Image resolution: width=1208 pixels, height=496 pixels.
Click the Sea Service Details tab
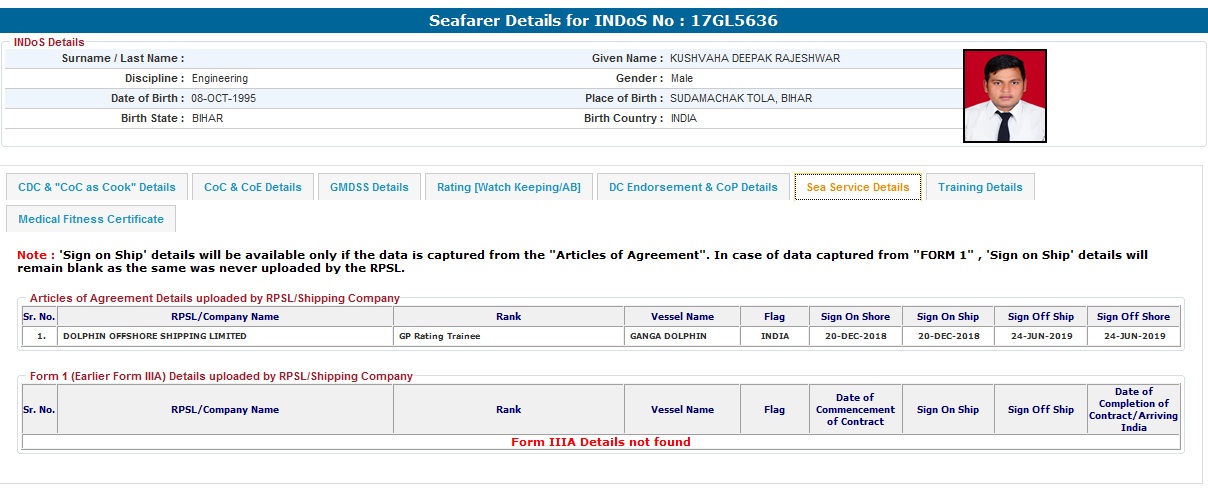coord(857,187)
